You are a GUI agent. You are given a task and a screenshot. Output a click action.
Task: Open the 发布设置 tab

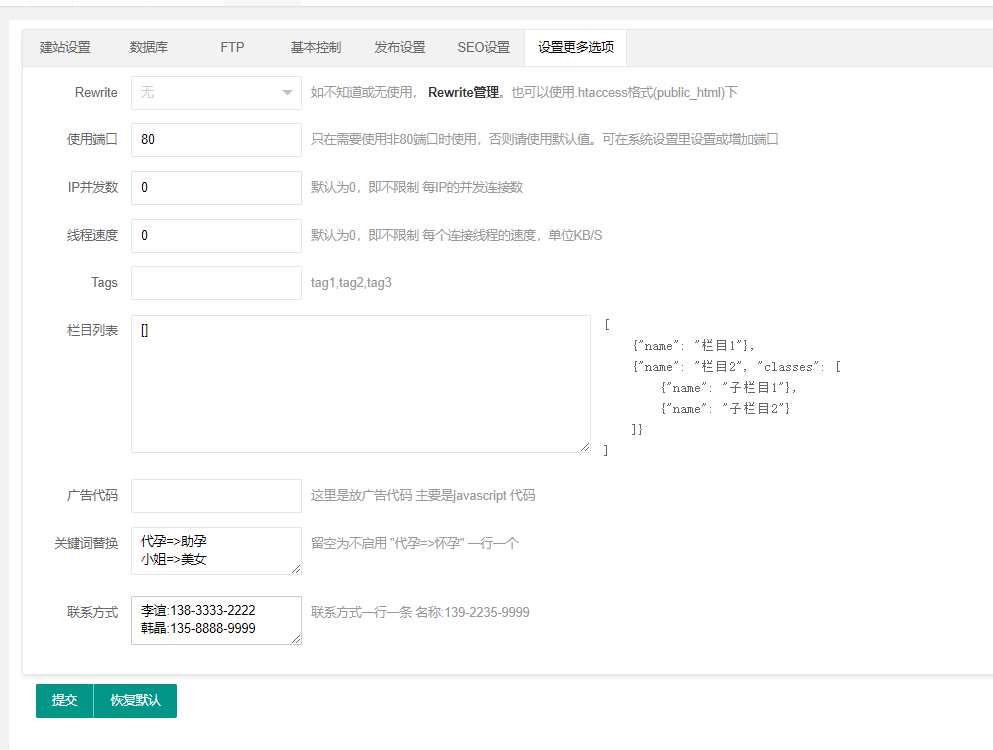click(400, 48)
